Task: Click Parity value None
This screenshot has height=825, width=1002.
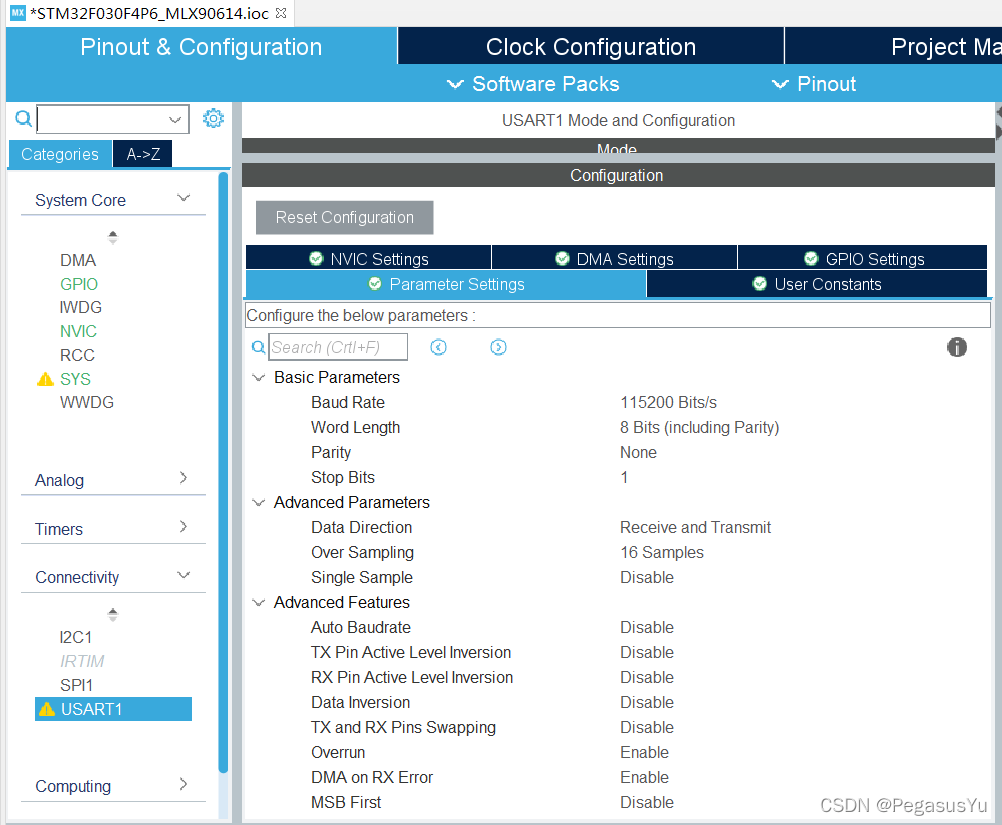Action: click(638, 452)
